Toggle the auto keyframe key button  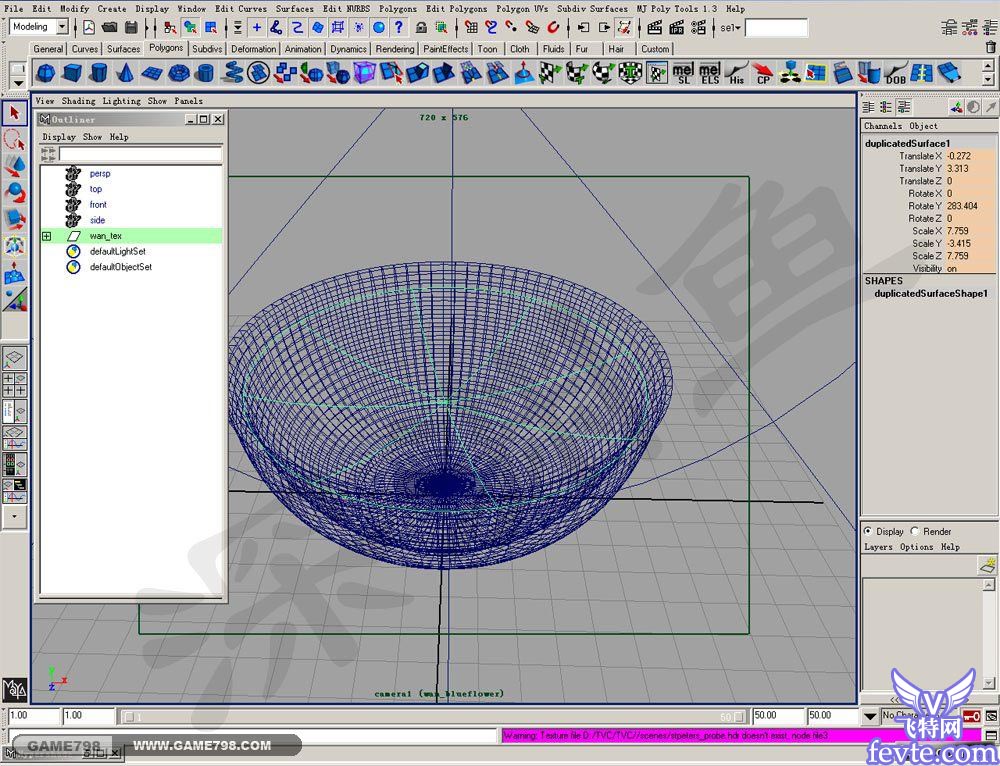point(970,716)
